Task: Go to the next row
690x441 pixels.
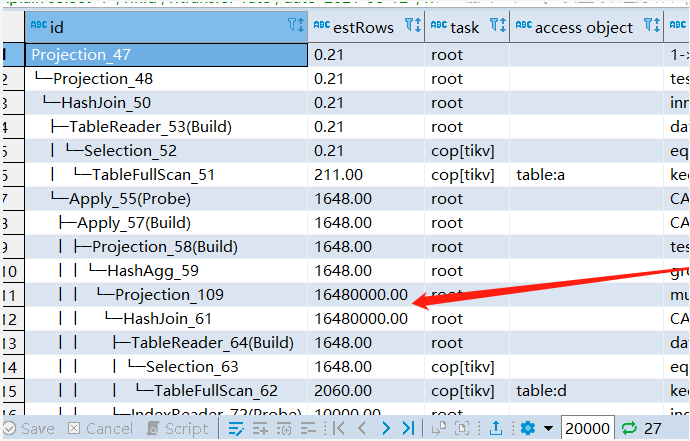Action: click(x=386, y=428)
